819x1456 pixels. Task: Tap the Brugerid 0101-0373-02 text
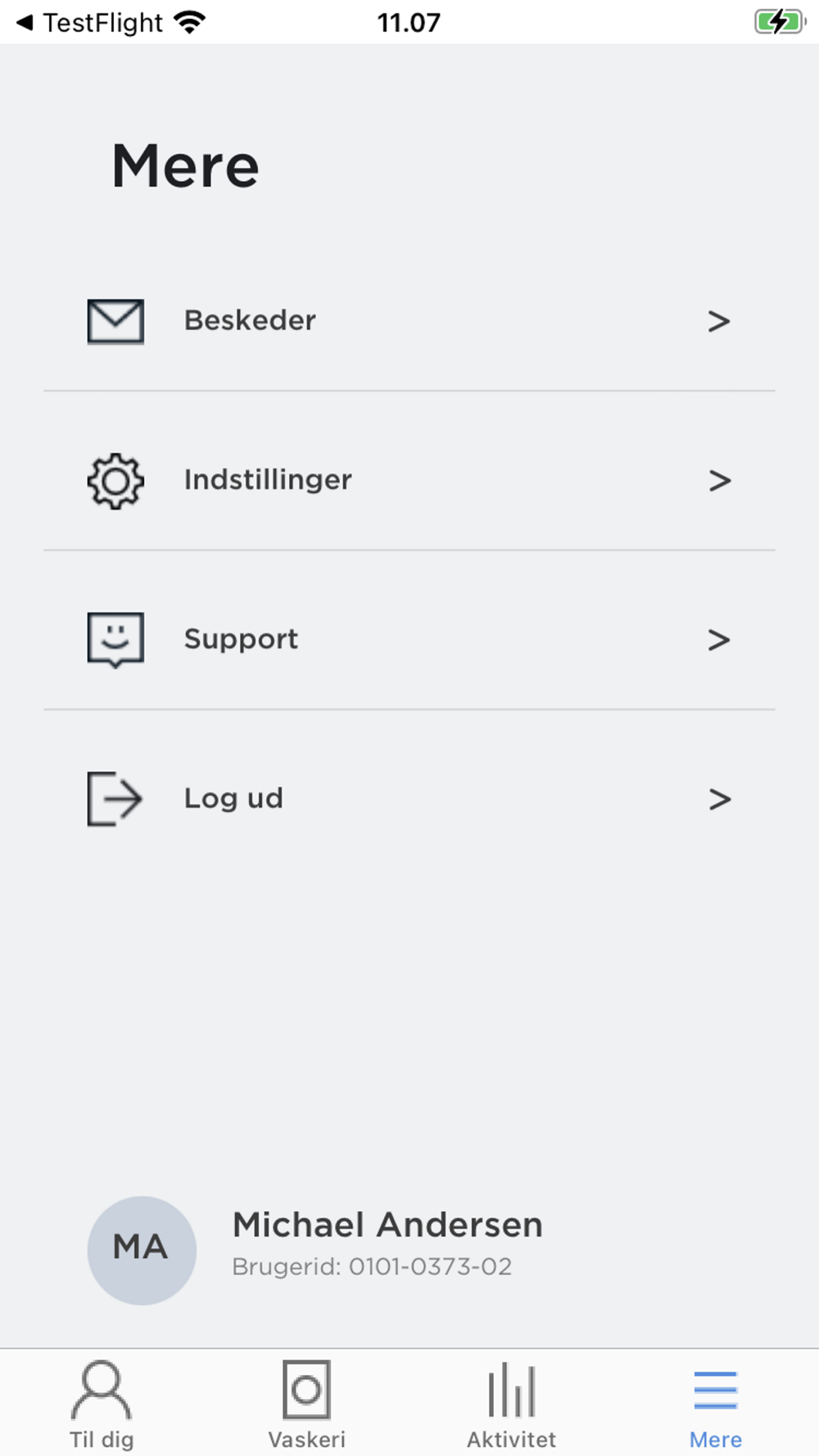point(372,1267)
